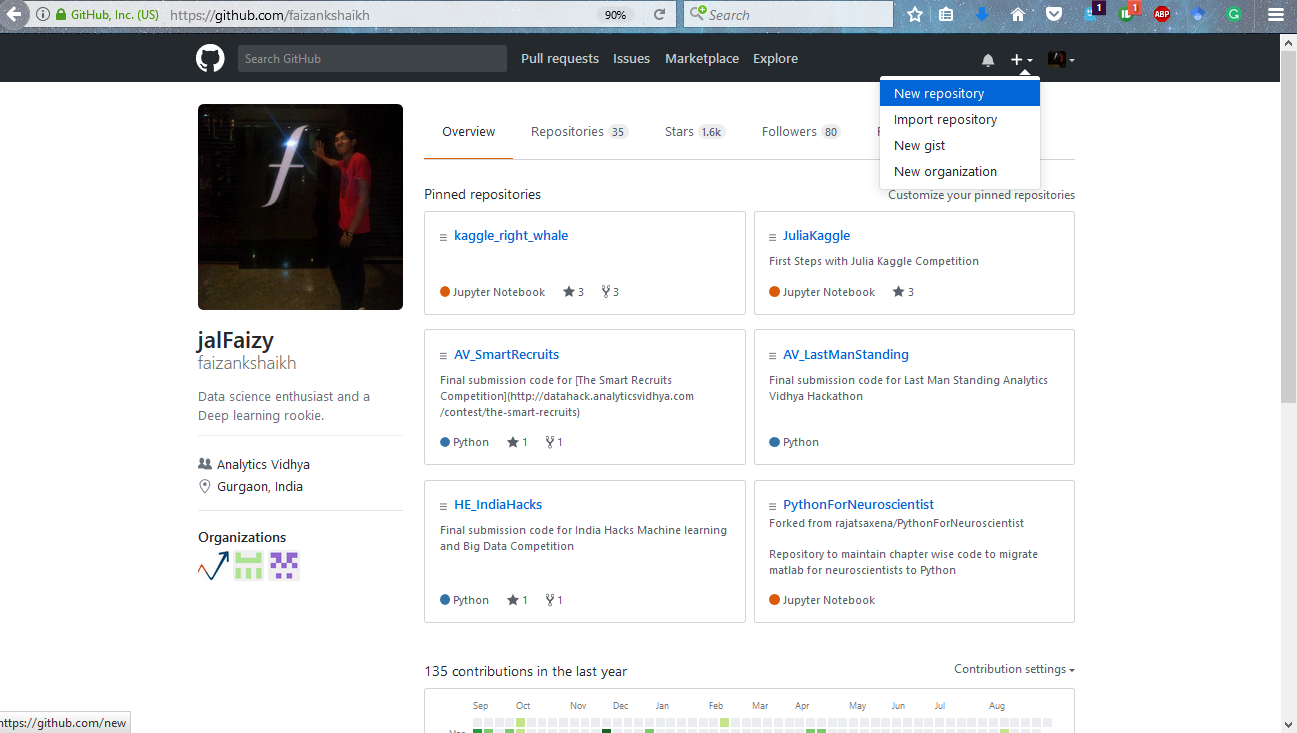The height and width of the screenshot is (733, 1297).
Task: Focus the browser Search box
Action: 789,15
